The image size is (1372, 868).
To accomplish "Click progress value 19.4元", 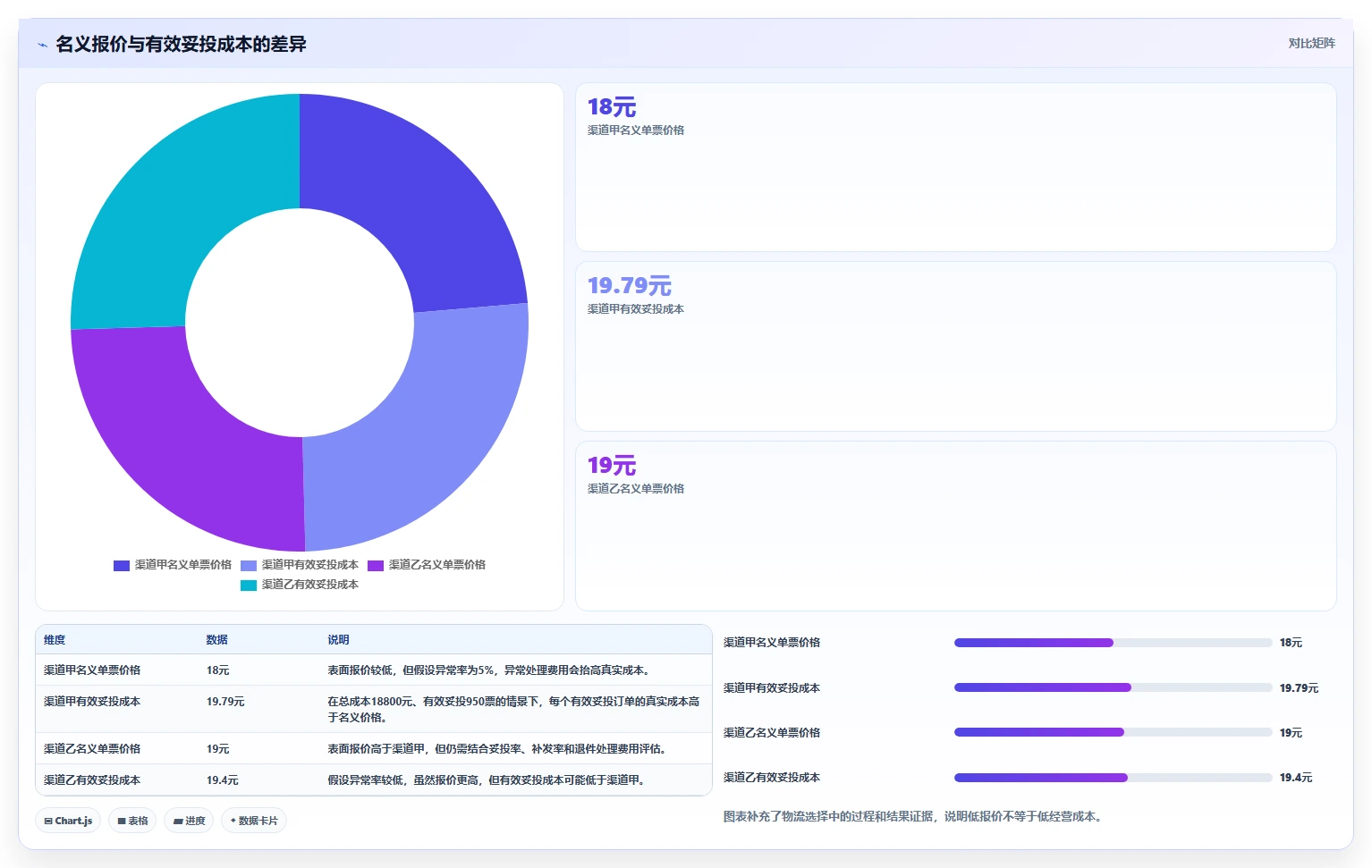I will 1296,778.
